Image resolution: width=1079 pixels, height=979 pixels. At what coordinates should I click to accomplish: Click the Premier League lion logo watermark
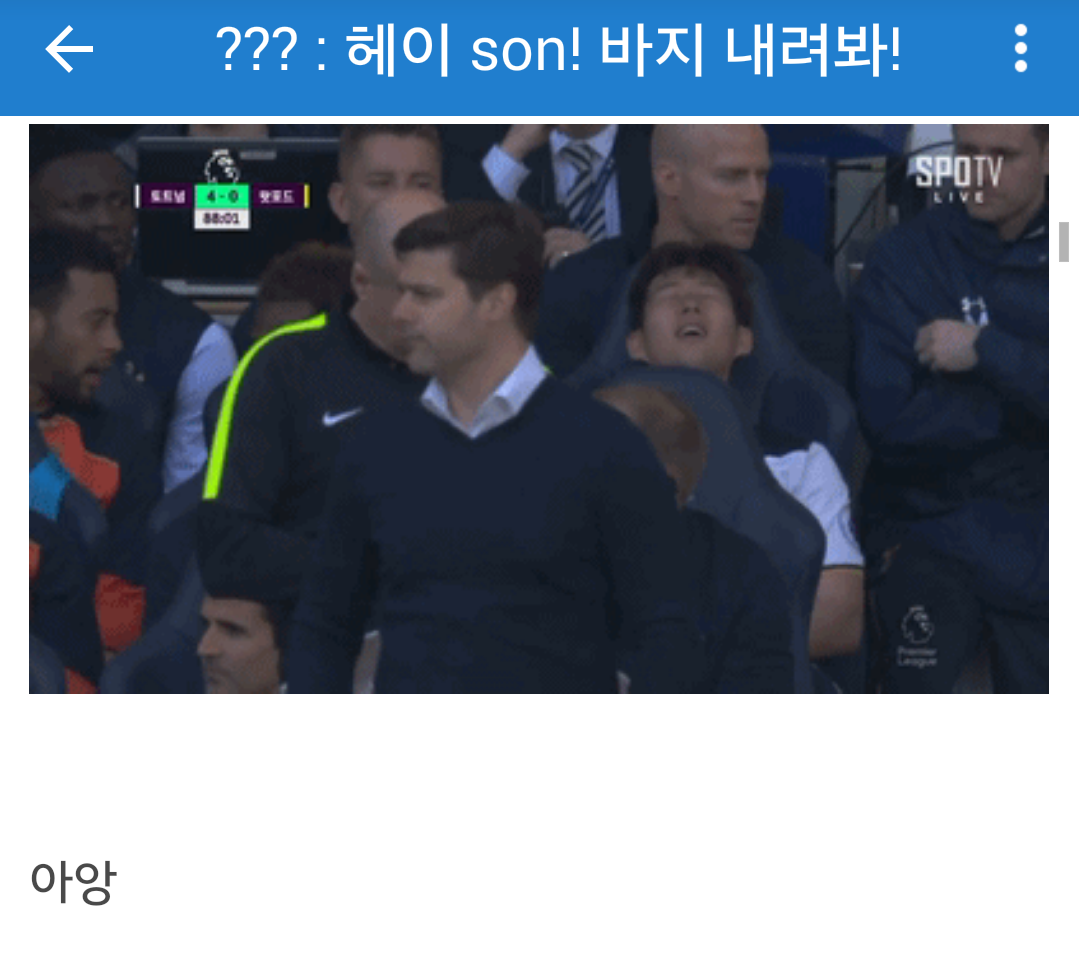pos(917,636)
